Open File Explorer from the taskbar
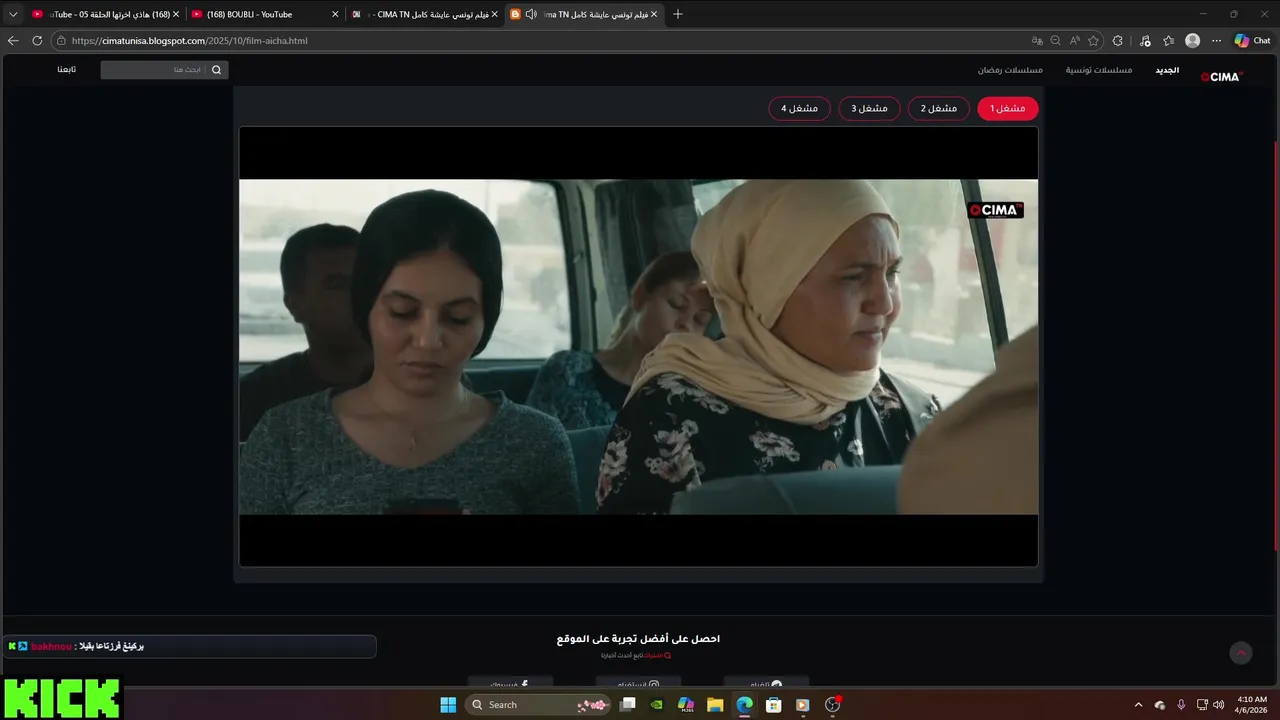This screenshot has height=720, width=1280. pyautogui.click(x=715, y=704)
